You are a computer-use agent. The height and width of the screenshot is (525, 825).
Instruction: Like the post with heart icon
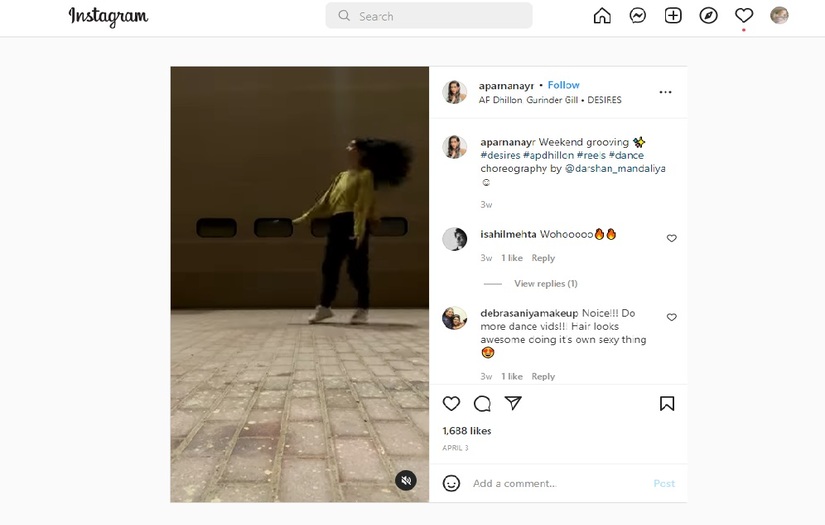[x=451, y=403]
